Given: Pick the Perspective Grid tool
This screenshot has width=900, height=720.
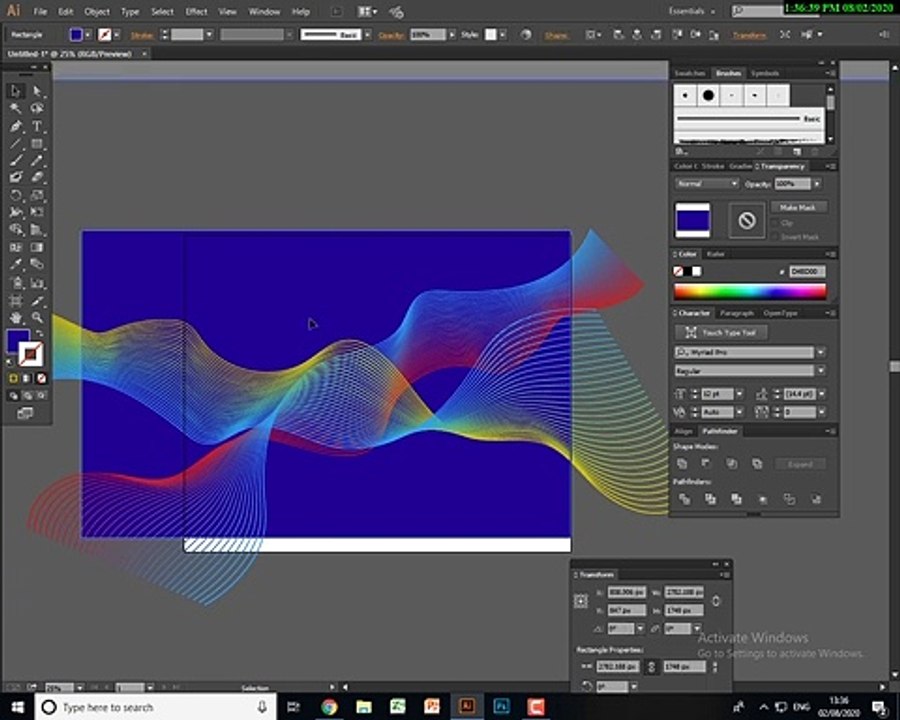Looking at the screenshot, I should (37, 230).
